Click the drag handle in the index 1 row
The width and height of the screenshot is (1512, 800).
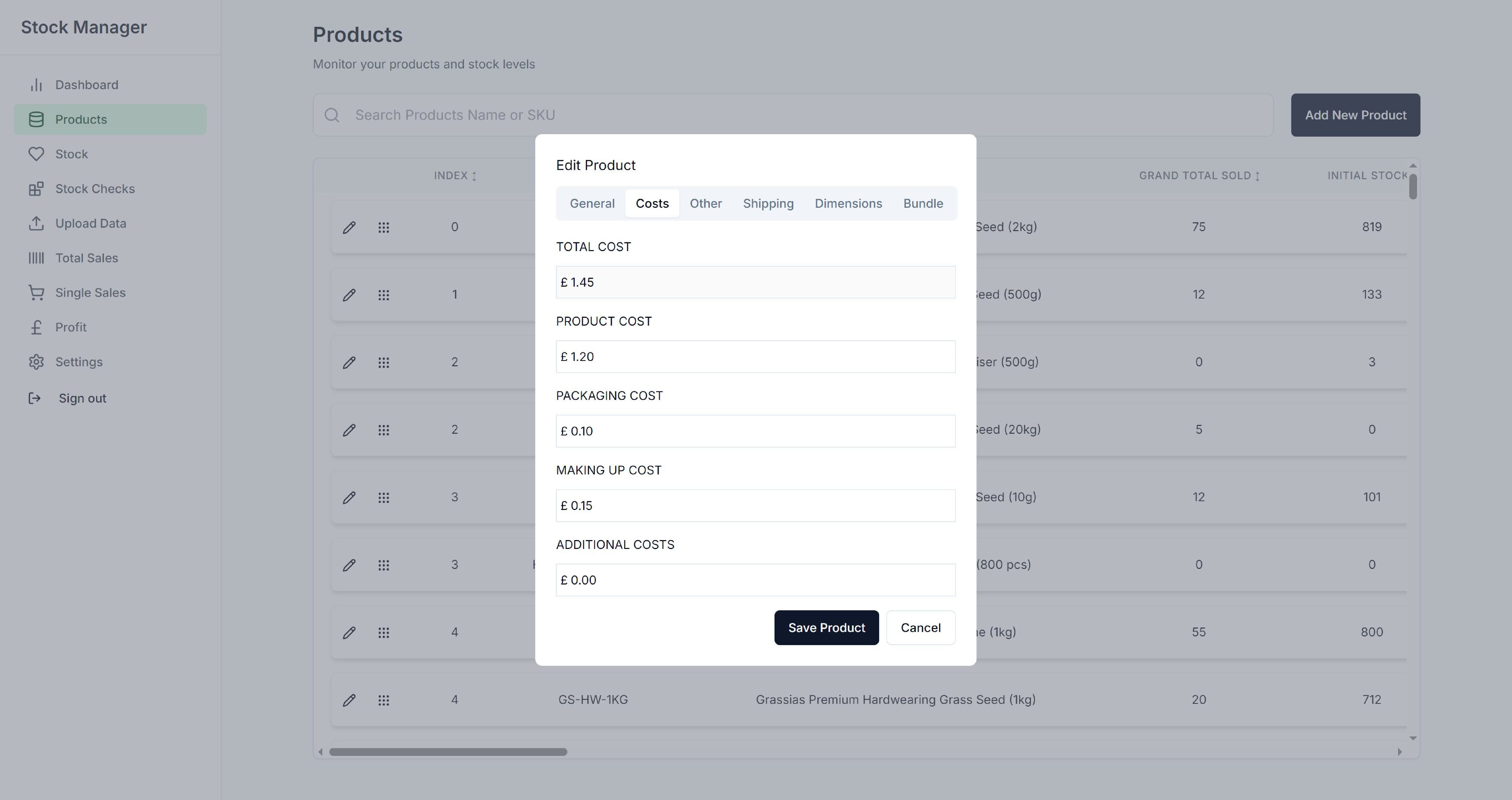point(384,295)
